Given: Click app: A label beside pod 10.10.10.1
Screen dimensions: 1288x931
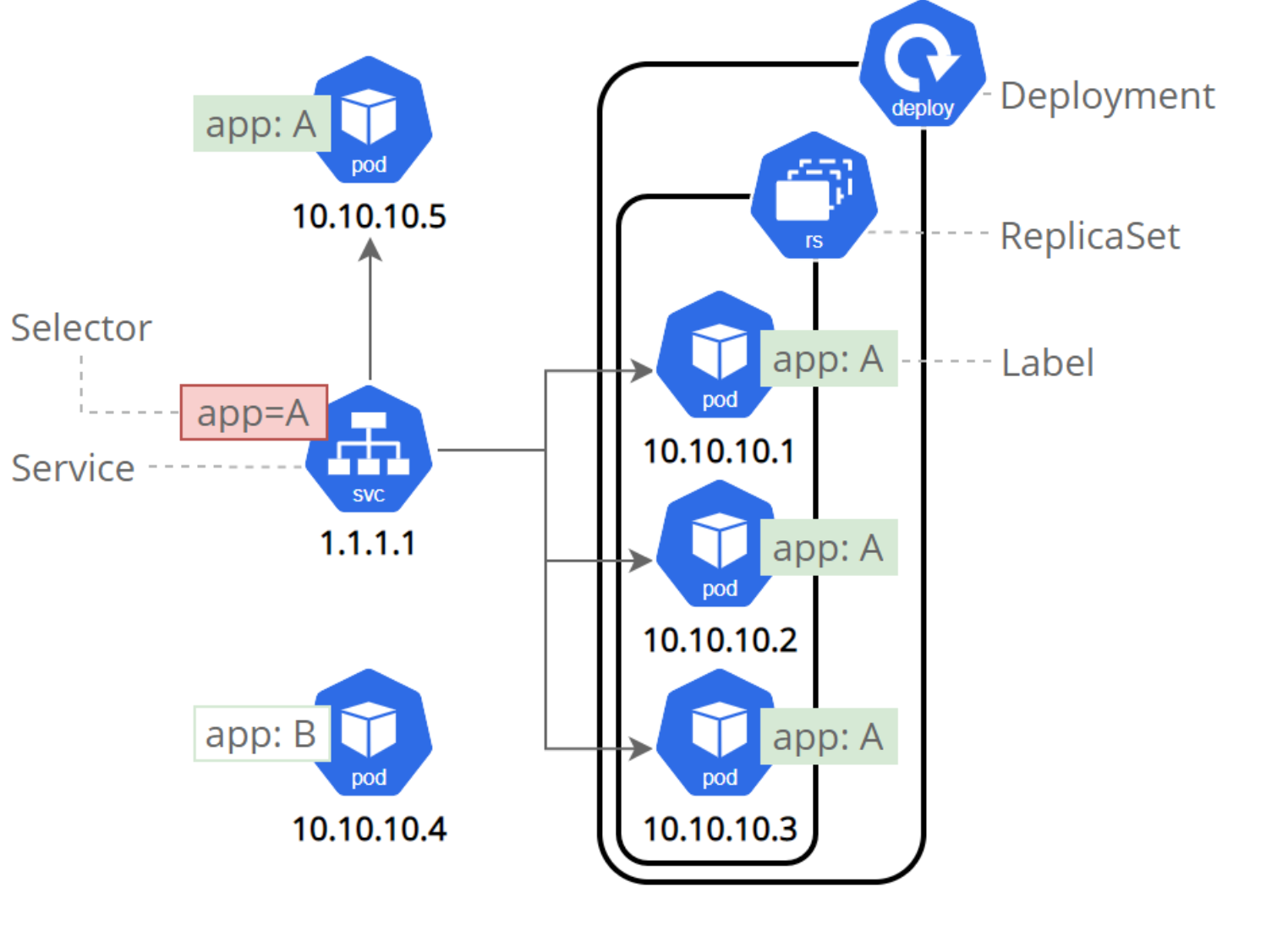Looking at the screenshot, I should tap(829, 359).
